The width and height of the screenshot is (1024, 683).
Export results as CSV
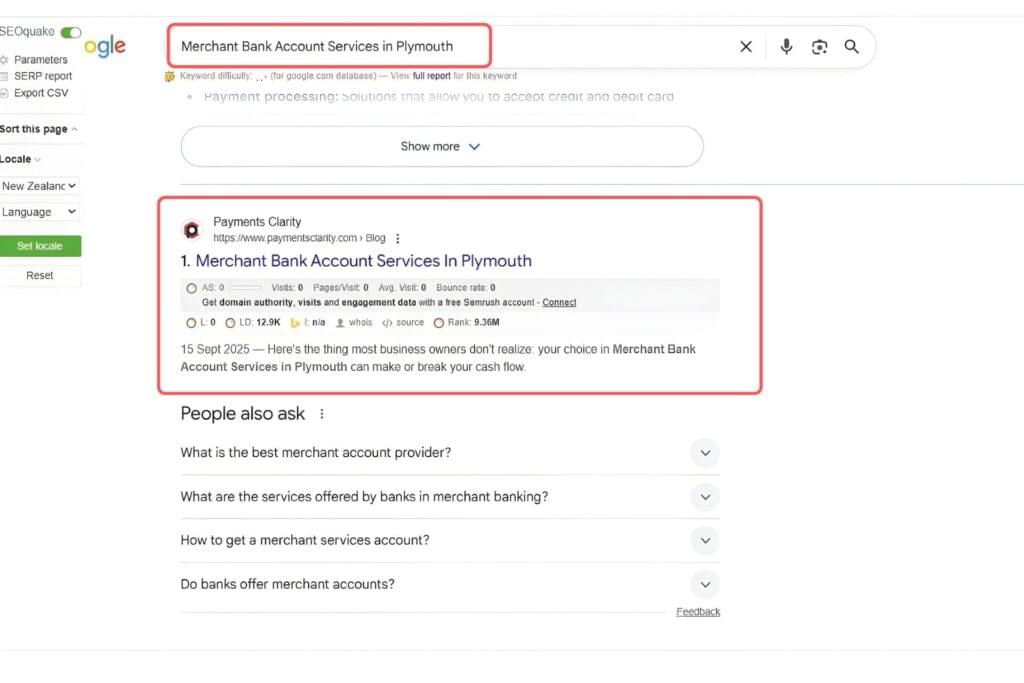coord(41,93)
